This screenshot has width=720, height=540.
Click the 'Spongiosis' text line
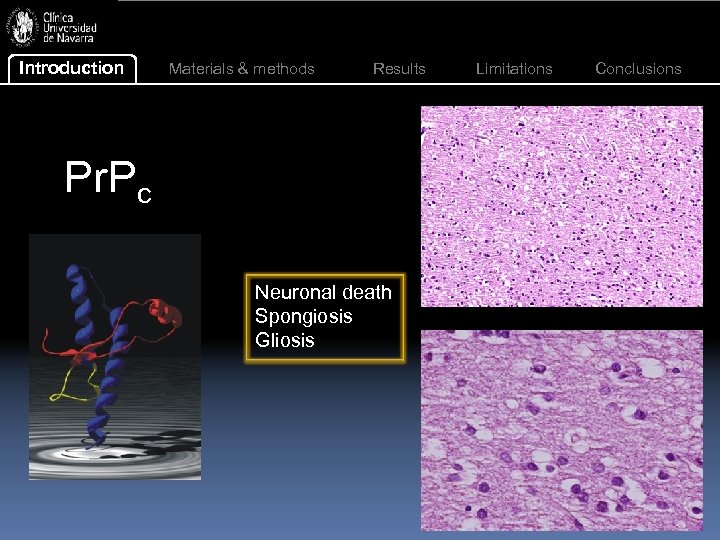(x=304, y=317)
